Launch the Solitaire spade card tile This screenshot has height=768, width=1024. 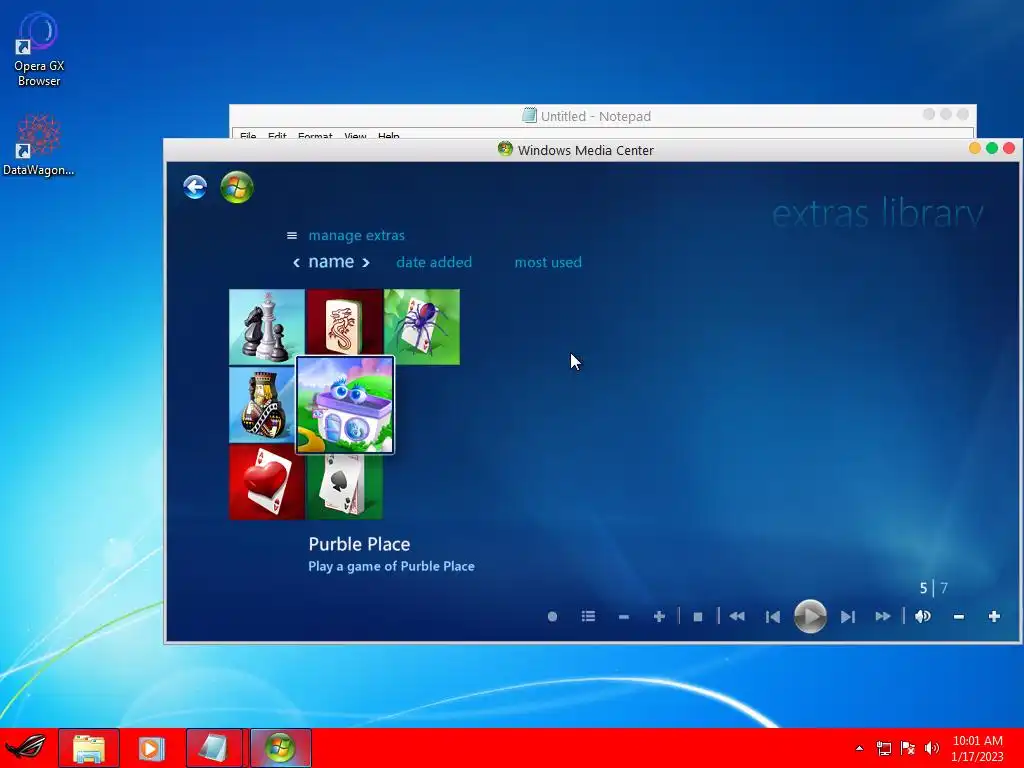(x=344, y=487)
